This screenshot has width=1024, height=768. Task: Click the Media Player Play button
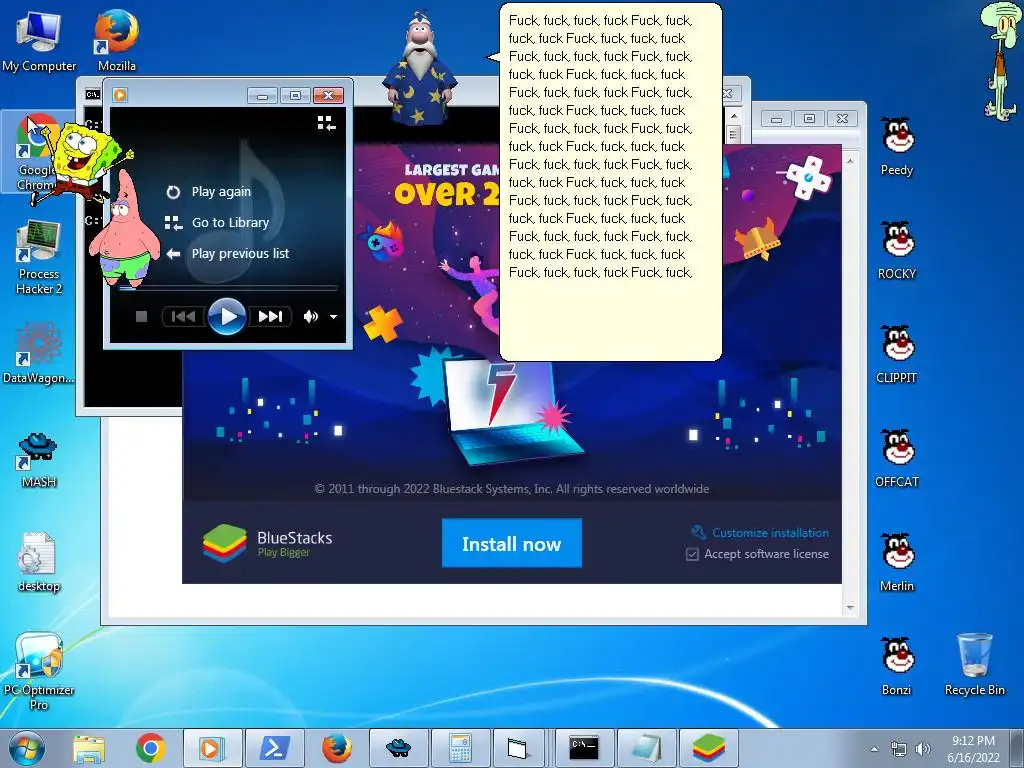227,317
